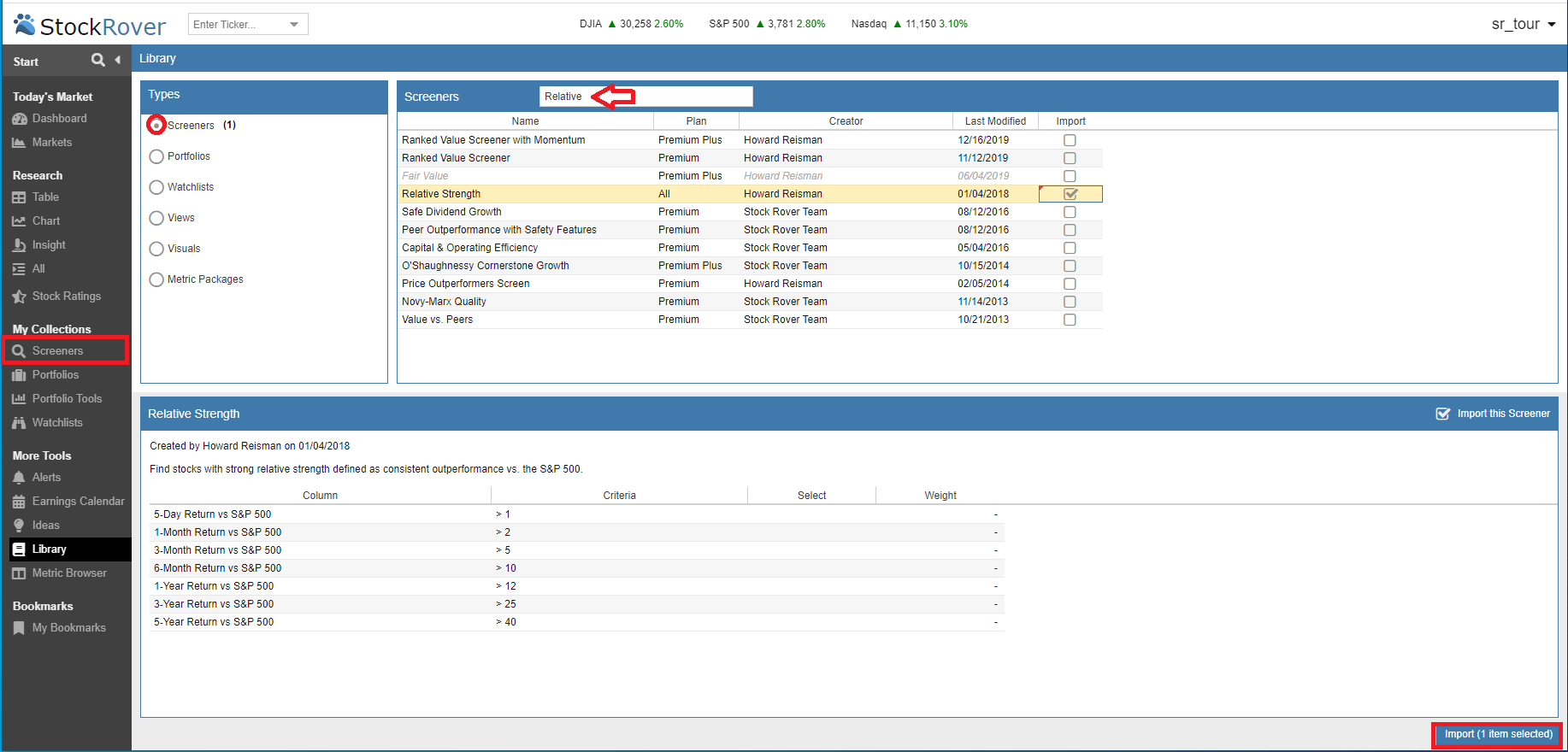This screenshot has width=1568, height=752.
Task: Open the Earnings Calendar icon
Action: click(x=19, y=502)
